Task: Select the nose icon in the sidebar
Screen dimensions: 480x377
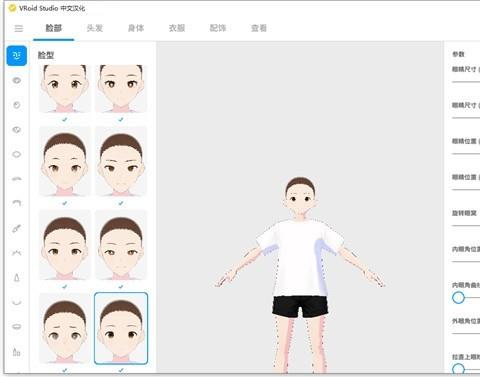Action: (17, 277)
